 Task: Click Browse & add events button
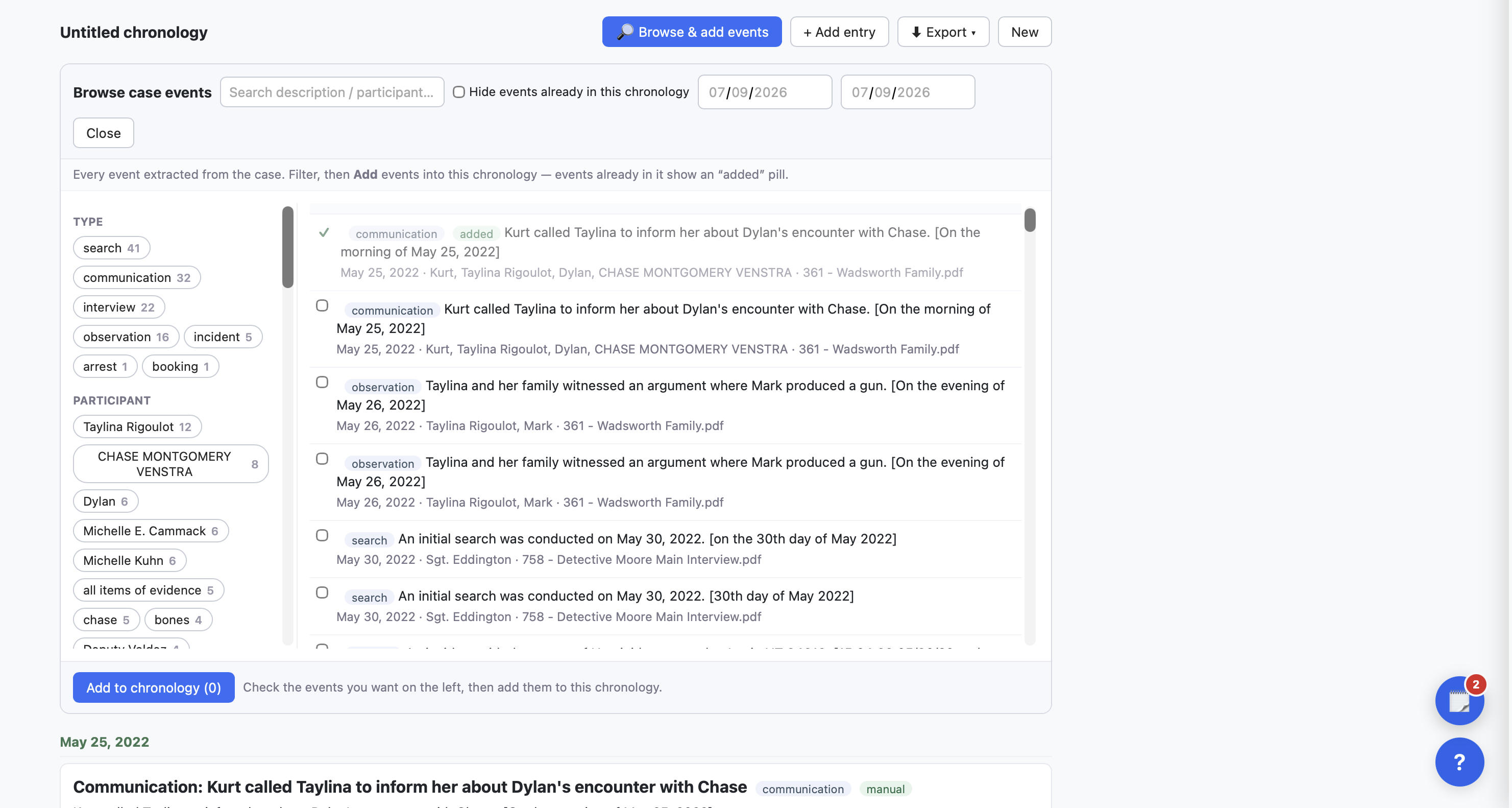692,32
